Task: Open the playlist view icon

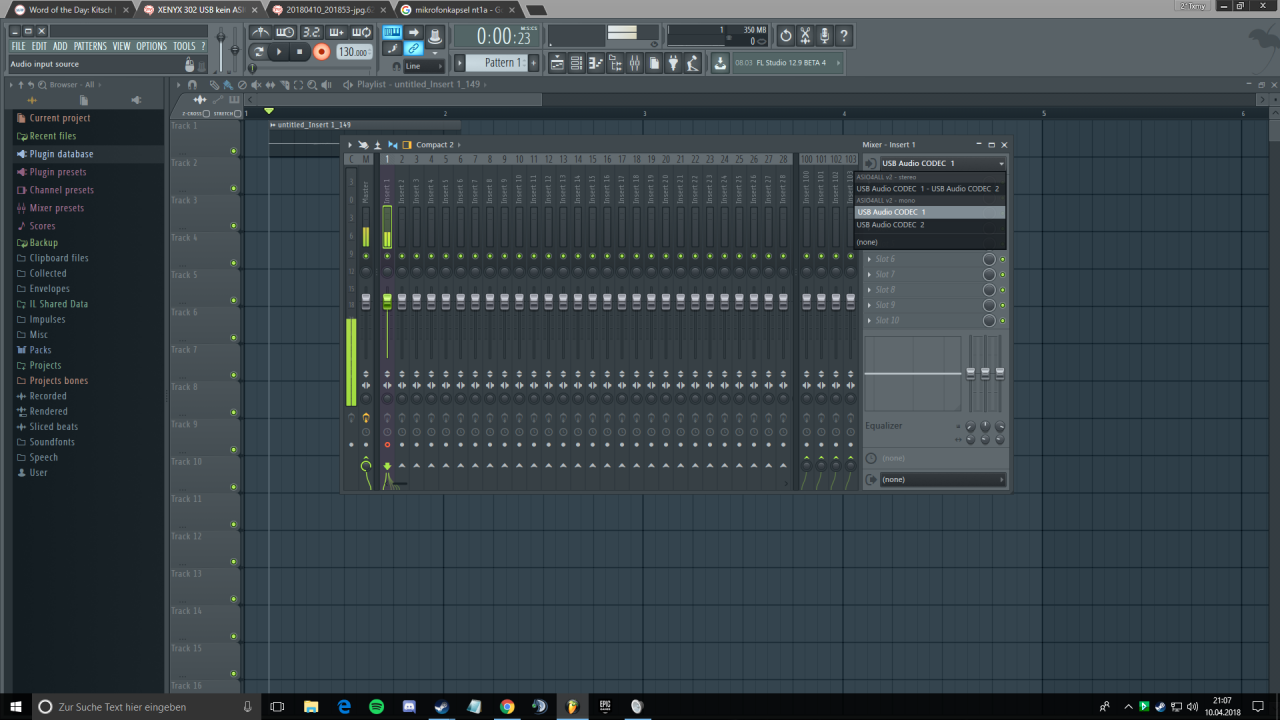Action: [558, 63]
